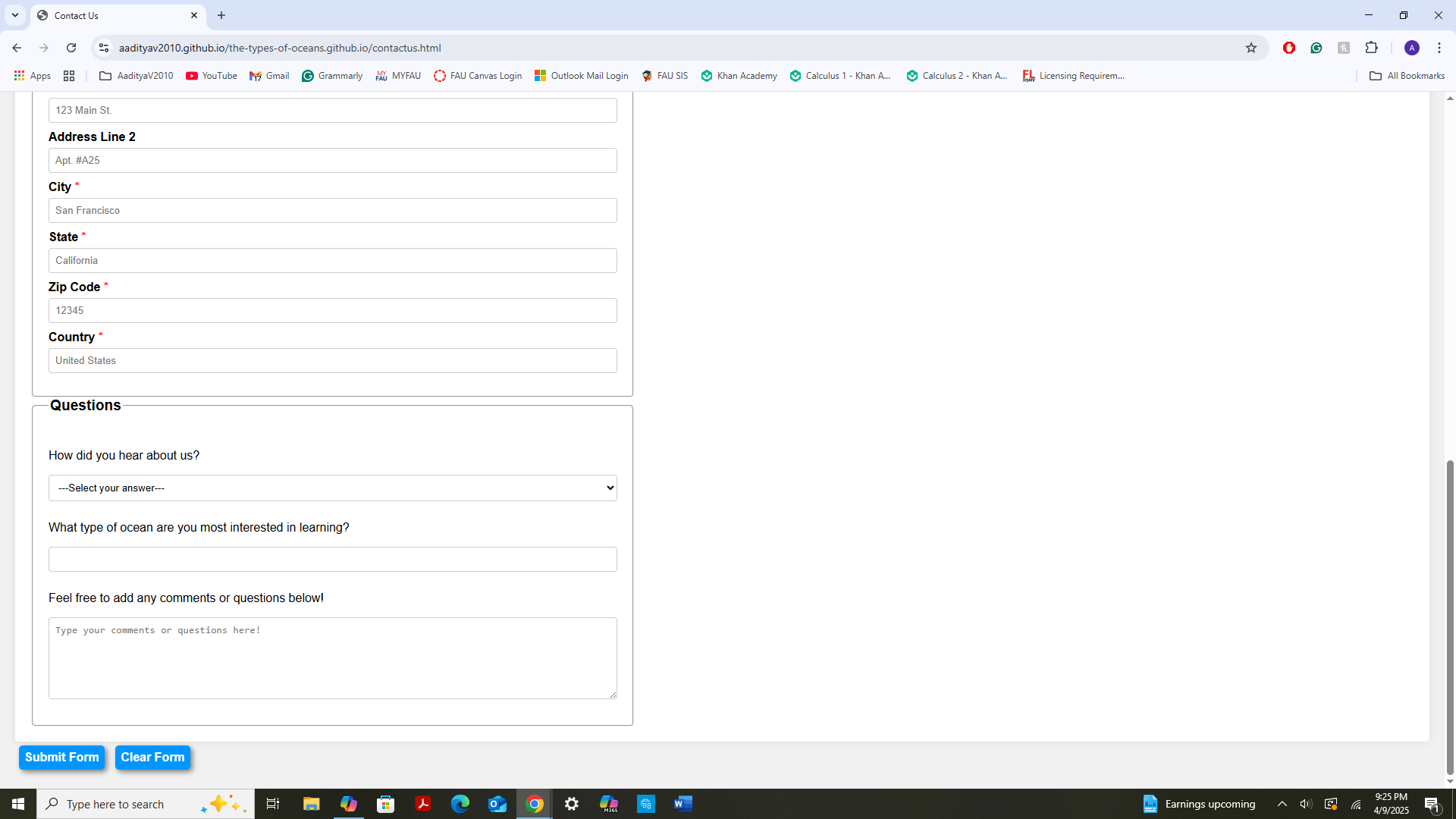Viewport: 1456px width, 819px height.
Task: Open the Chrome three-dot menu
Action: [1439, 48]
